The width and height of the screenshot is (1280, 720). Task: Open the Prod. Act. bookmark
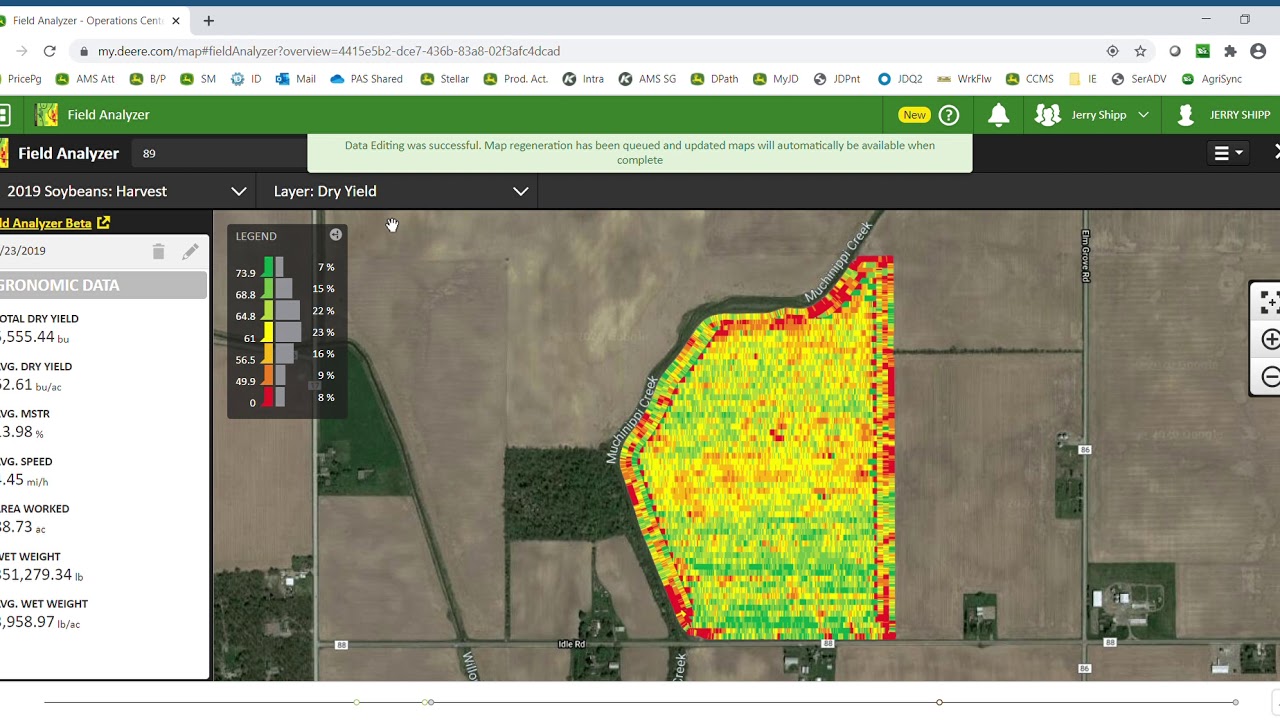click(x=515, y=79)
